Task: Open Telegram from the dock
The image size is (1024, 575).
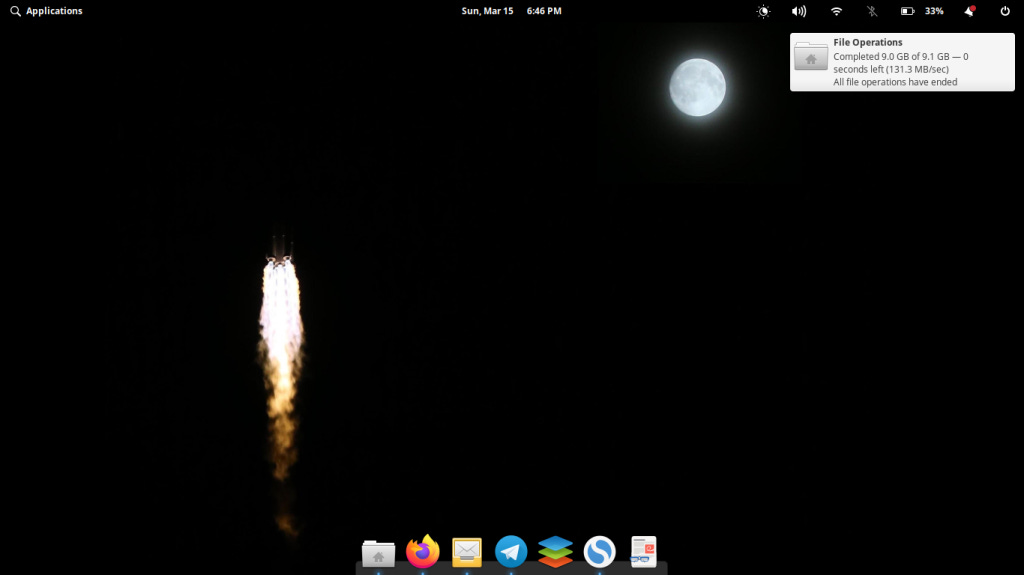Action: point(511,551)
